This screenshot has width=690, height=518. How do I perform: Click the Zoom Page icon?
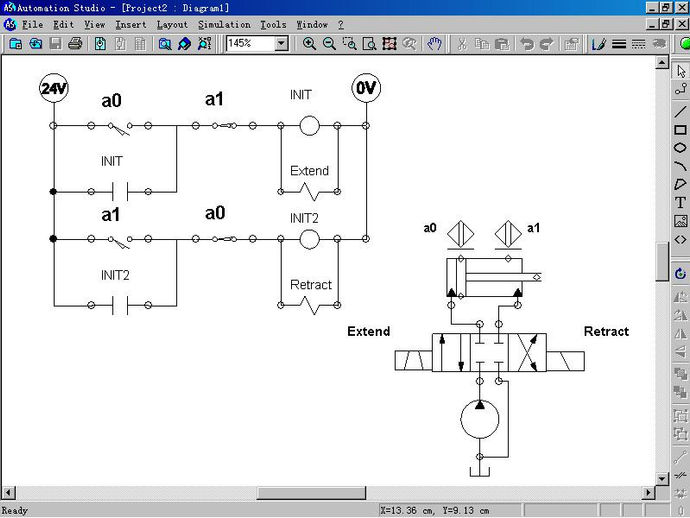click(x=369, y=44)
